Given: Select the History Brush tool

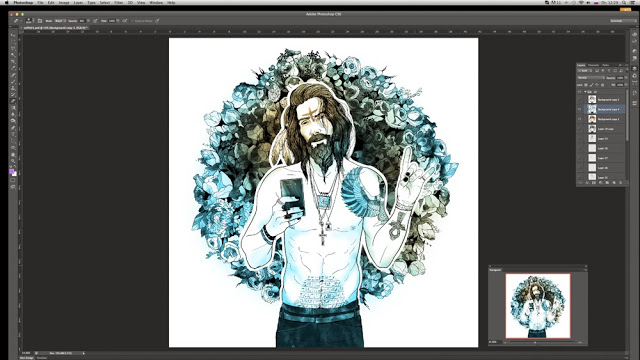Looking at the screenshot, I should point(13,95).
